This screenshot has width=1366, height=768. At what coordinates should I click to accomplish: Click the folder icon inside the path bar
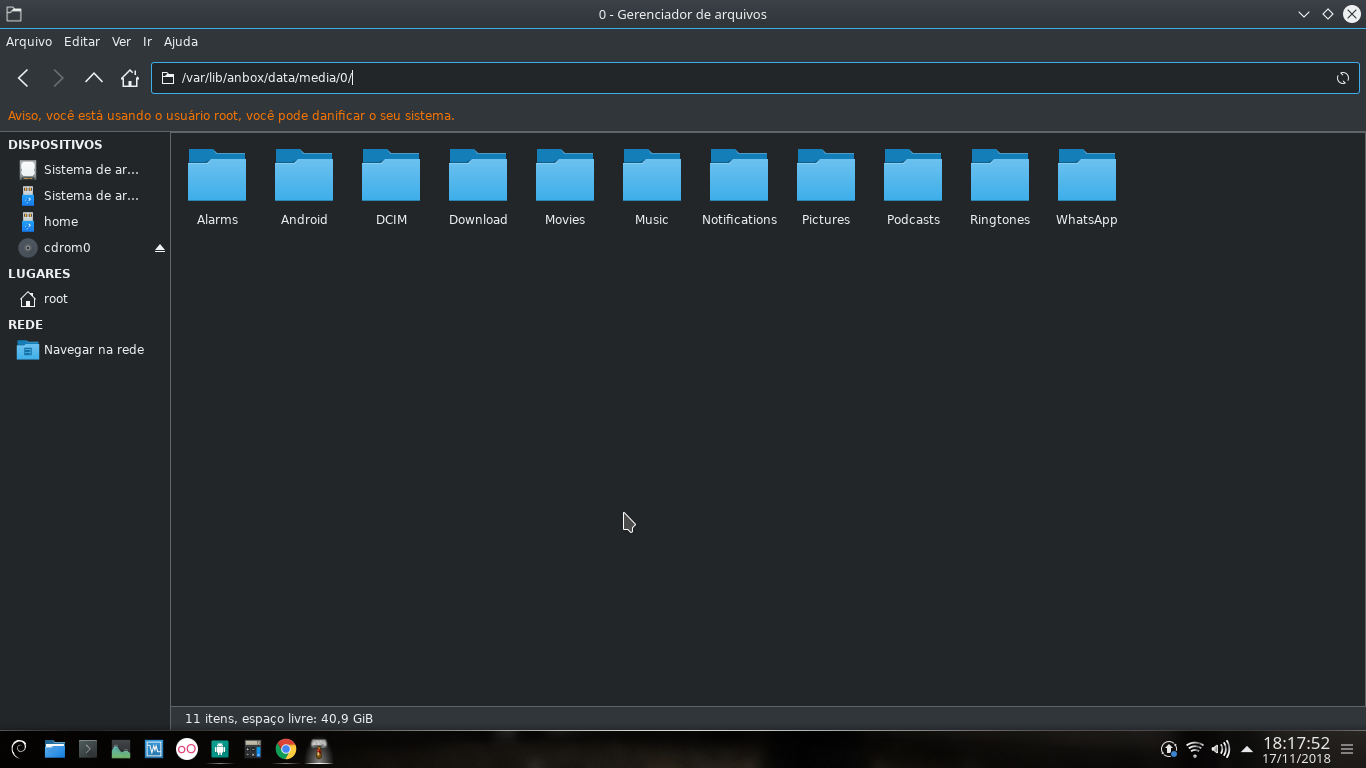click(166, 77)
